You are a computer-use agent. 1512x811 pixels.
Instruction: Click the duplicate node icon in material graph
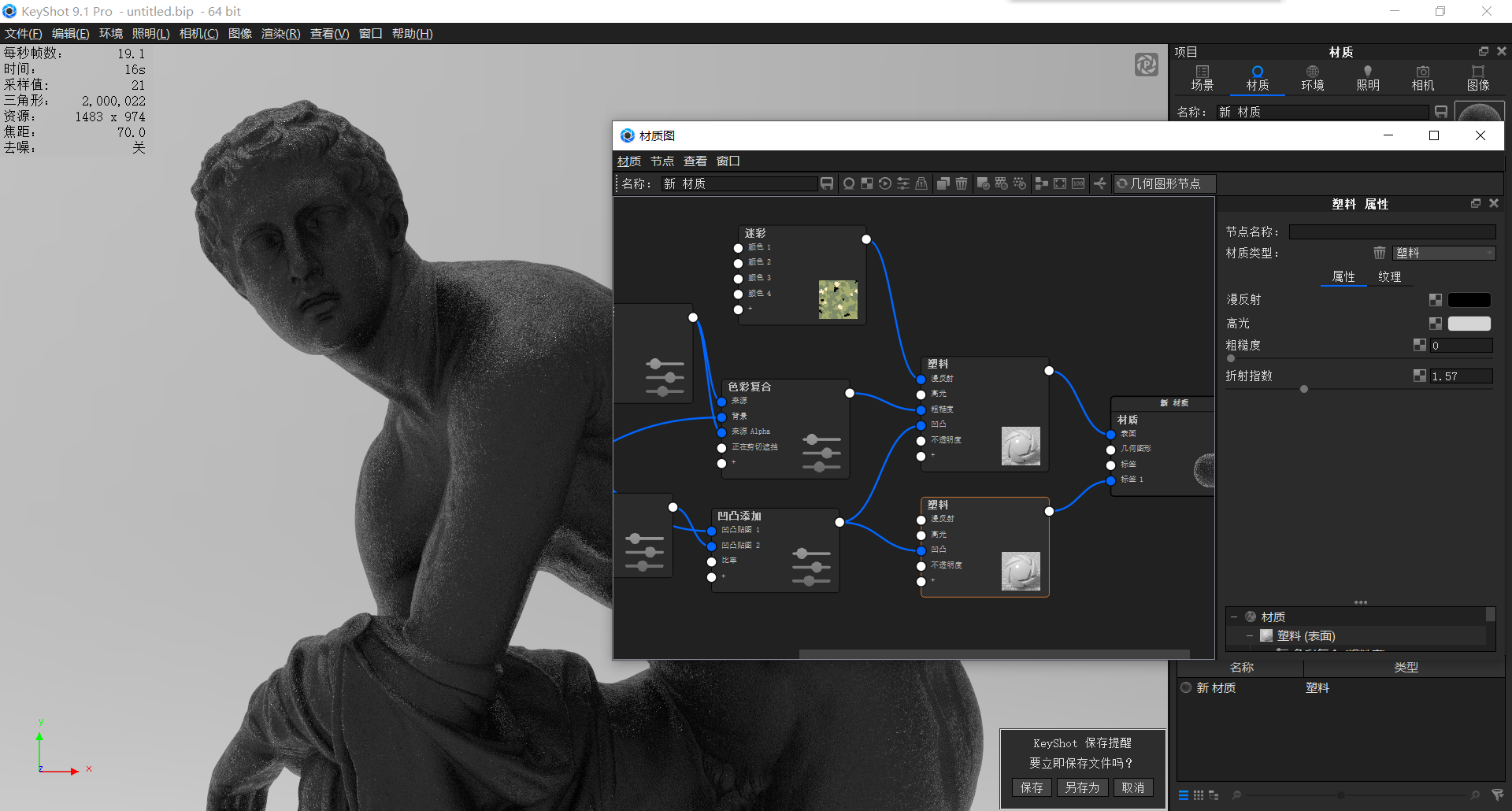943,183
